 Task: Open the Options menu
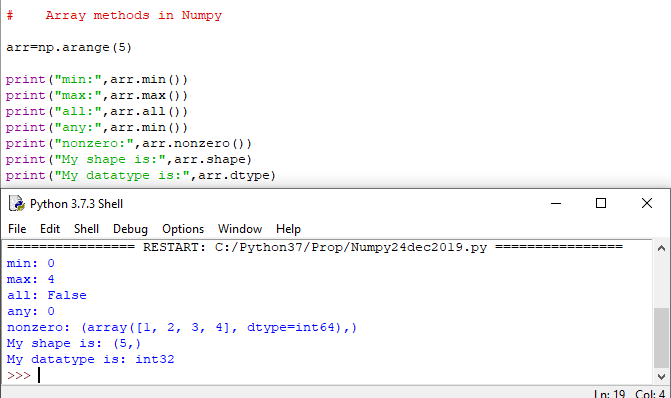pos(183,229)
